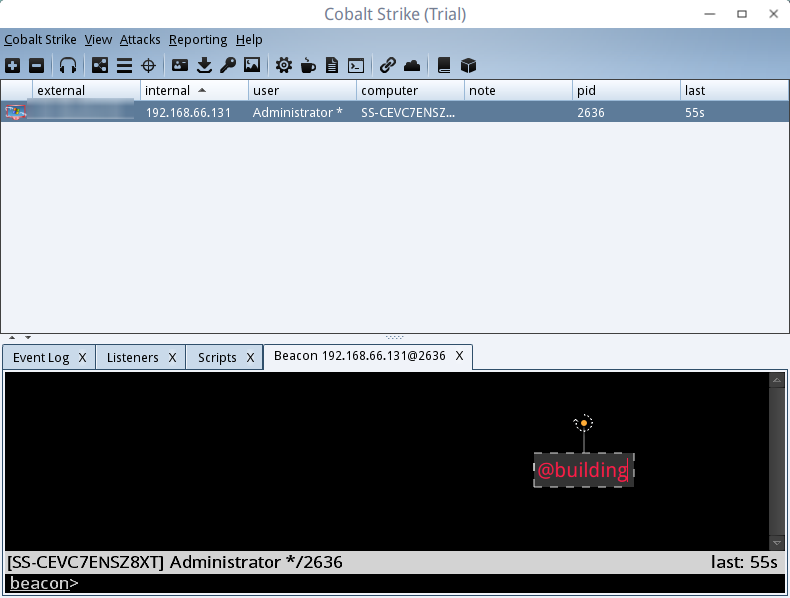This screenshot has width=790, height=598.
Task: Click the Disconnect minus icon
Action: [x=37, y=65]
